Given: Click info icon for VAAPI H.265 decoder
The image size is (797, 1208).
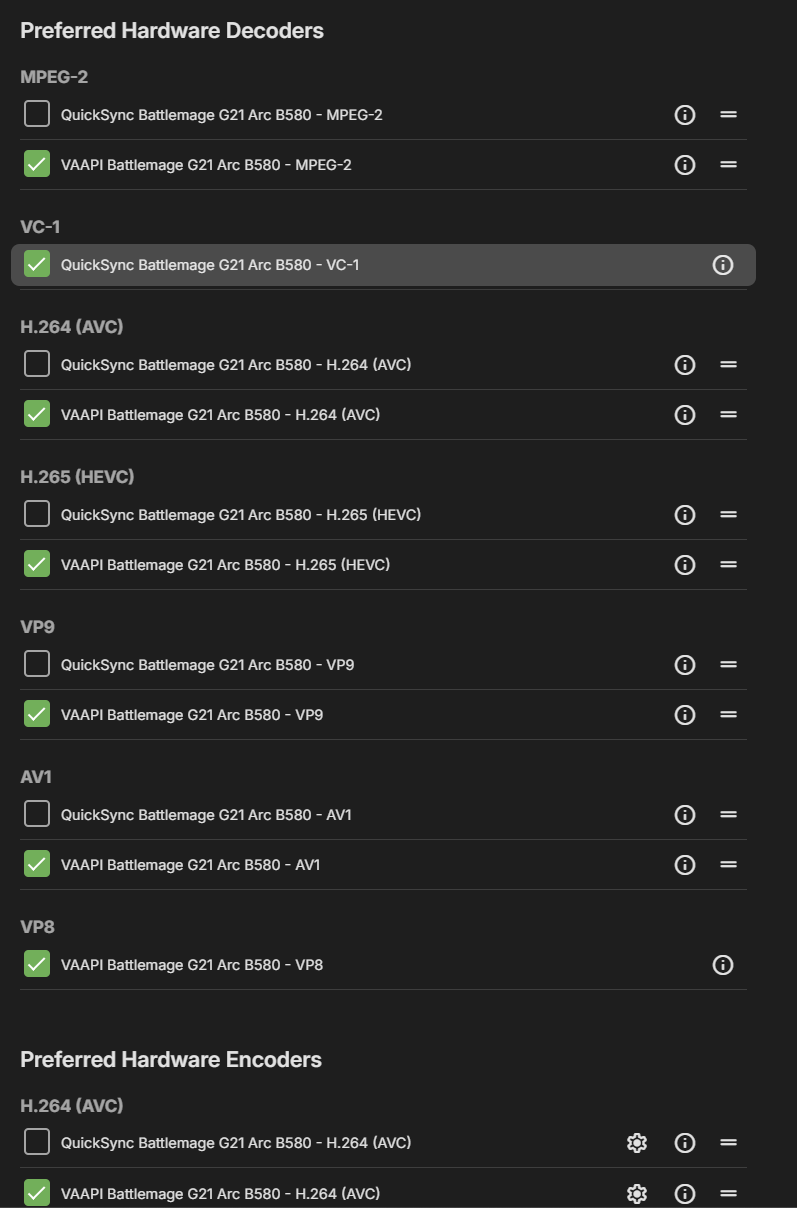Looking at the screenshot, I should pos(685,565).
